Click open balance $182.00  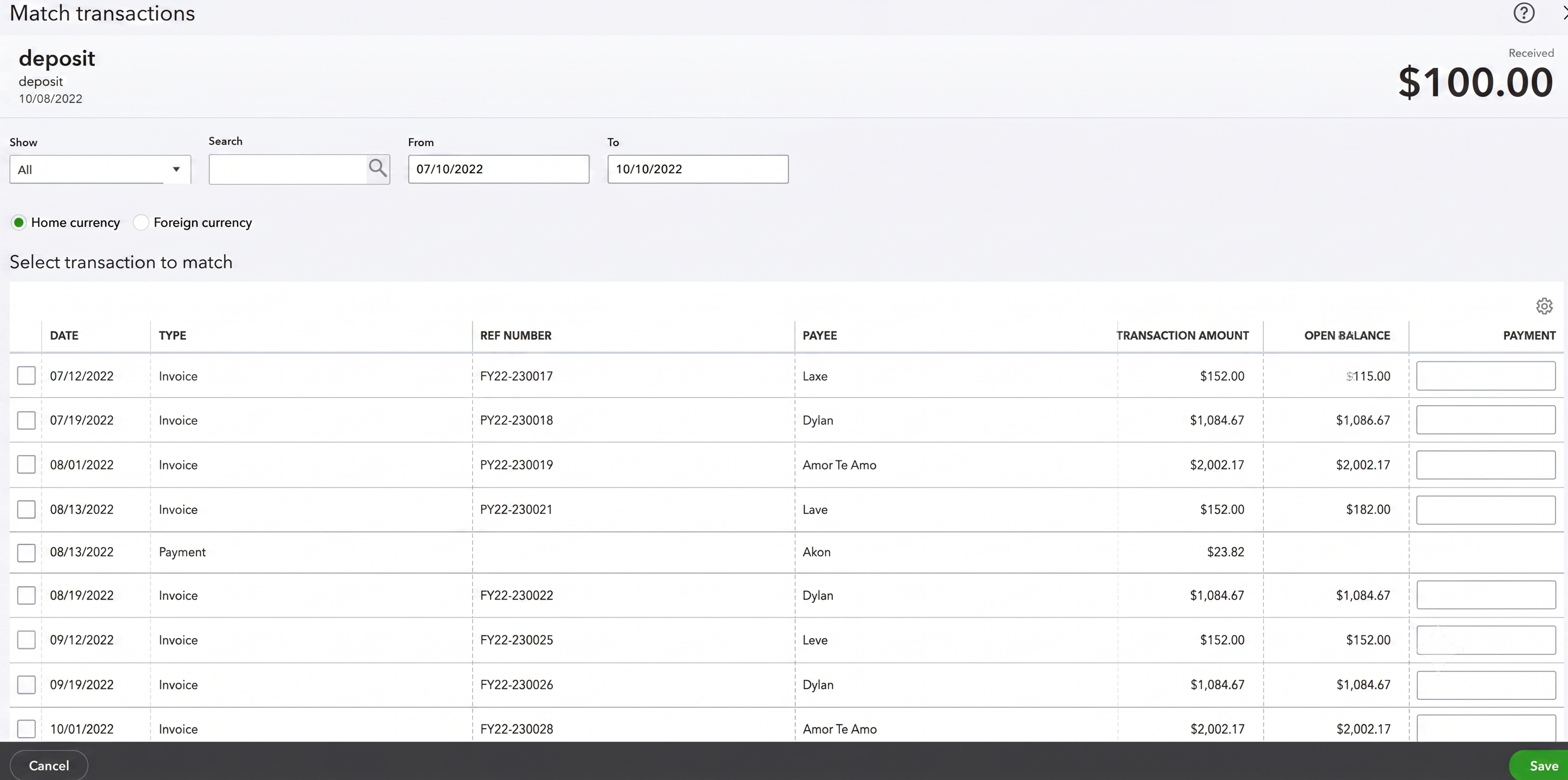click(1368, 510)
